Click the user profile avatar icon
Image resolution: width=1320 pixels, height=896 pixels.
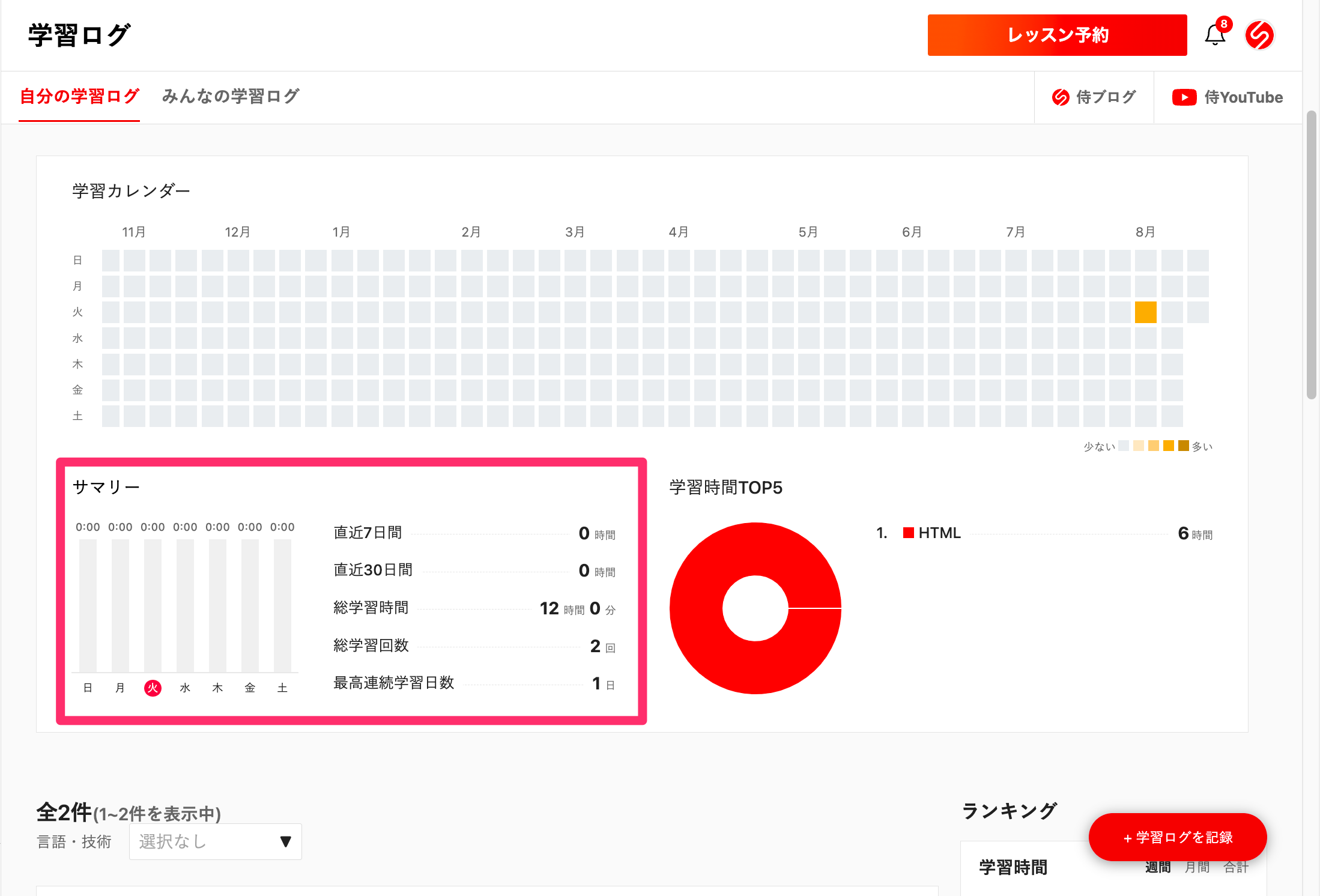click(x=1259, y=35)
